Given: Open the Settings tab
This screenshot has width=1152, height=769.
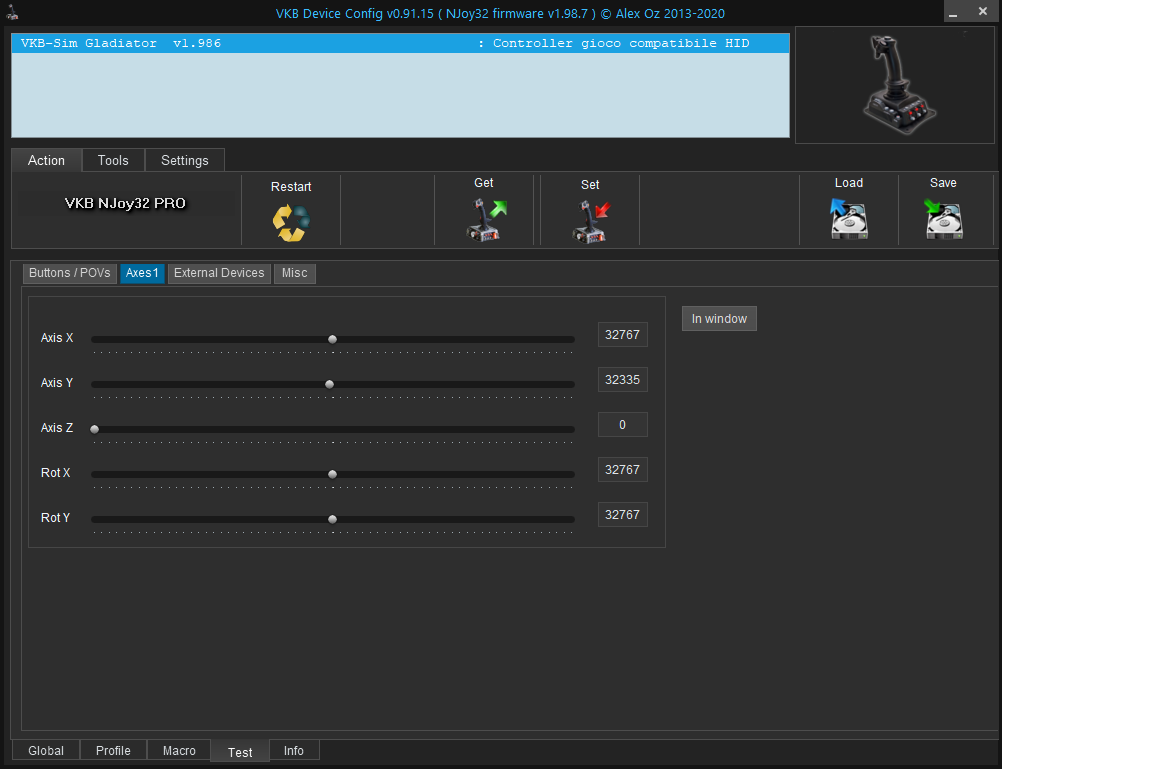Looking at the screenshot, I should (184, 160).
